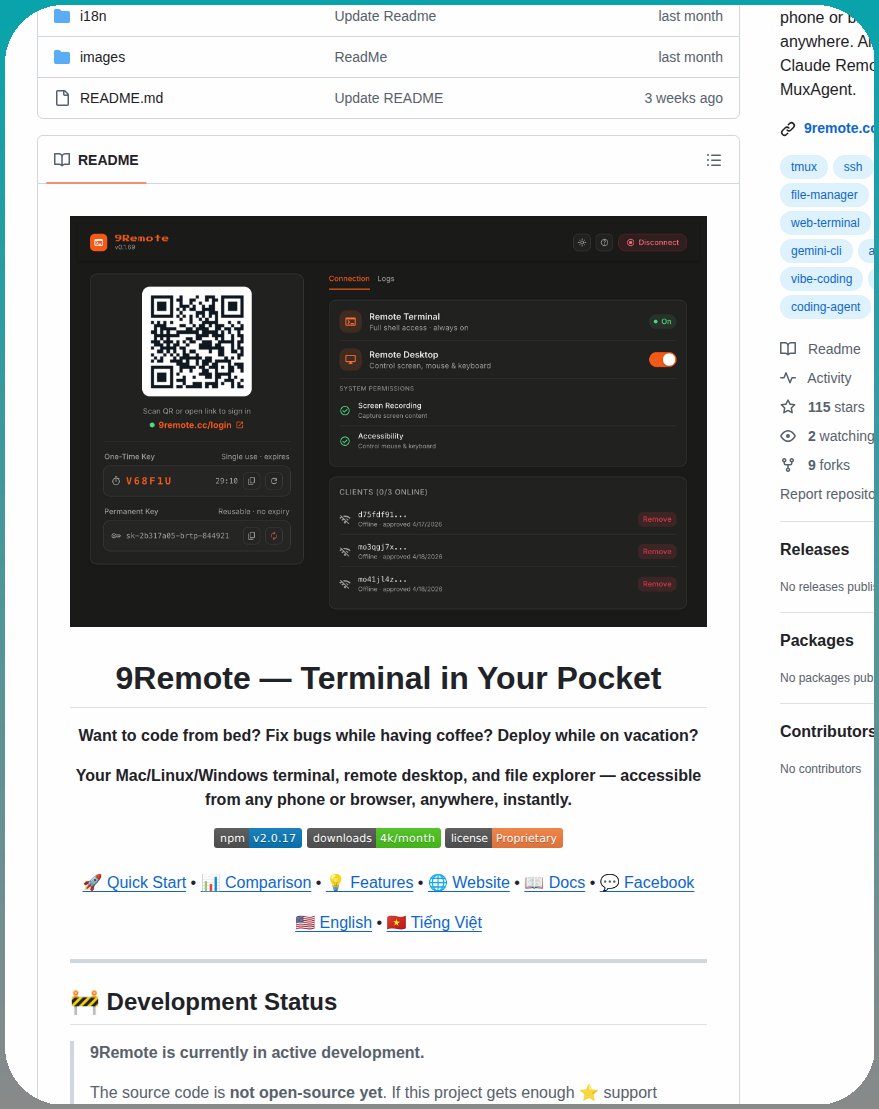Open the Packages heading link
Viewport: 879px width, 1109px height.
tap(816, 641)
